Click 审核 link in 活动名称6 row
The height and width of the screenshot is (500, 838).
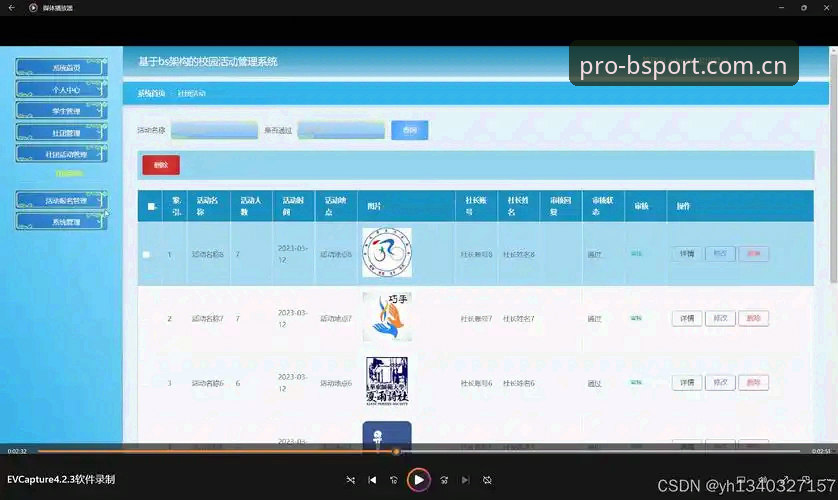pos(636,382)
